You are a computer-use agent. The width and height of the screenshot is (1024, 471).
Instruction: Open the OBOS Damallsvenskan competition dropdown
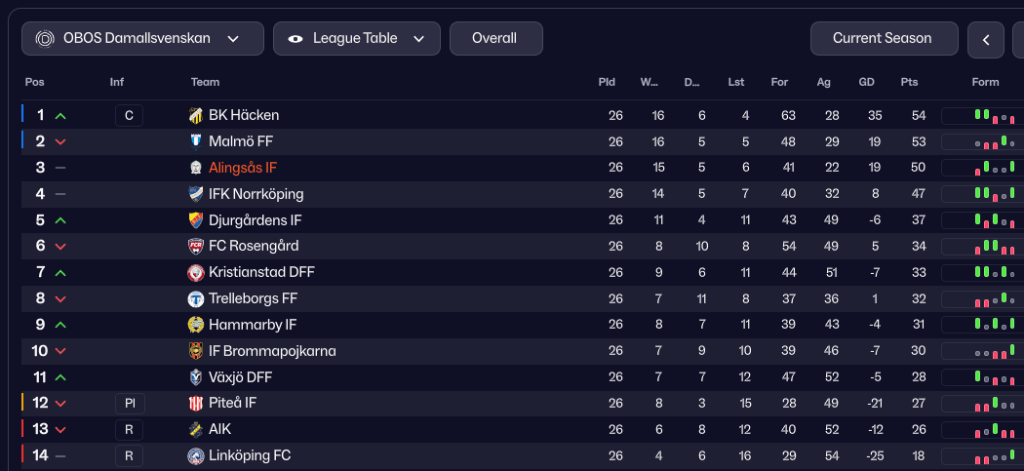pos(142,39)
